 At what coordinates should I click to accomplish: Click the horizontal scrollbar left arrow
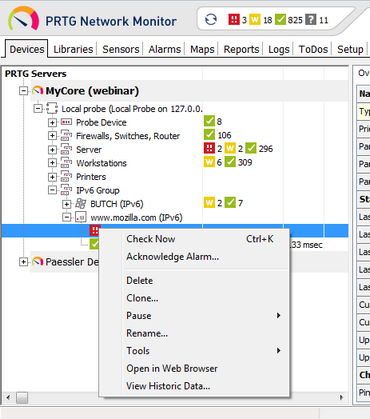point(8,397)
